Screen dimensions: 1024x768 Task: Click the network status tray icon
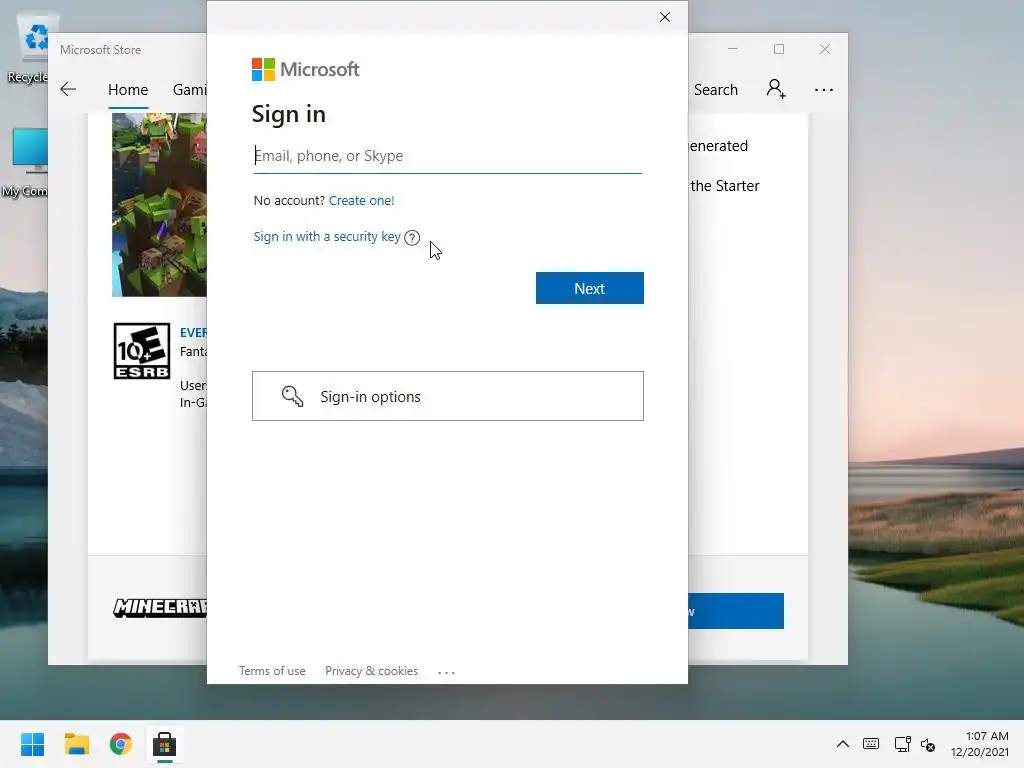coord(903,744)
